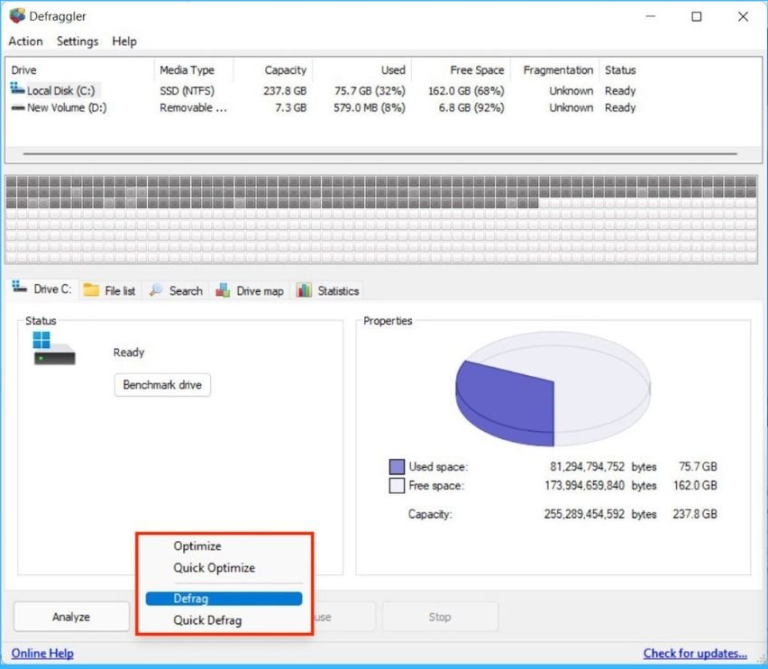Open the Settings menu
Screen dimensions: 768x669
[x=77, y=41]
